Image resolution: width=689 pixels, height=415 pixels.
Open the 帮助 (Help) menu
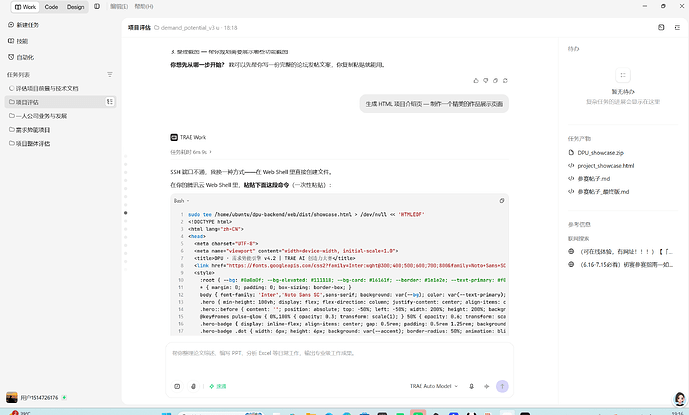(x=144, y=7)
